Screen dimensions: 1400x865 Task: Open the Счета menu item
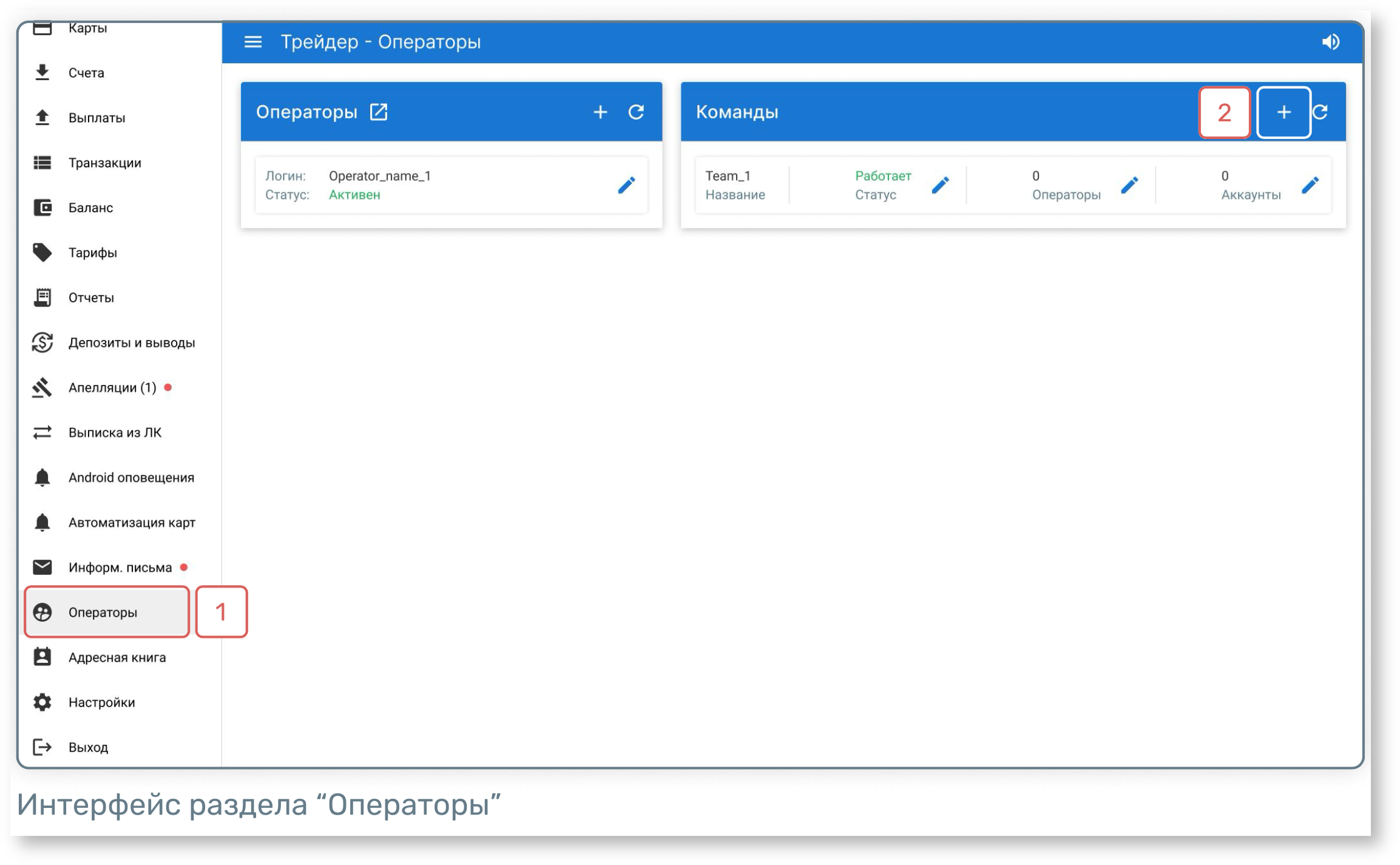(x=86, y=73)
